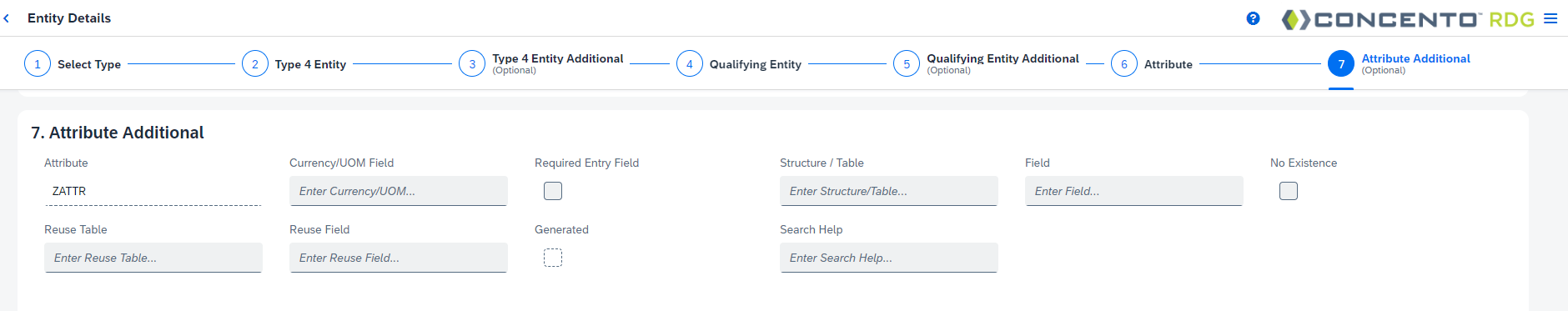Click into the Currency/UOM Field input
Viewport: 1568px width, 311px height.
pyautogui.click(x=399, y=191)
